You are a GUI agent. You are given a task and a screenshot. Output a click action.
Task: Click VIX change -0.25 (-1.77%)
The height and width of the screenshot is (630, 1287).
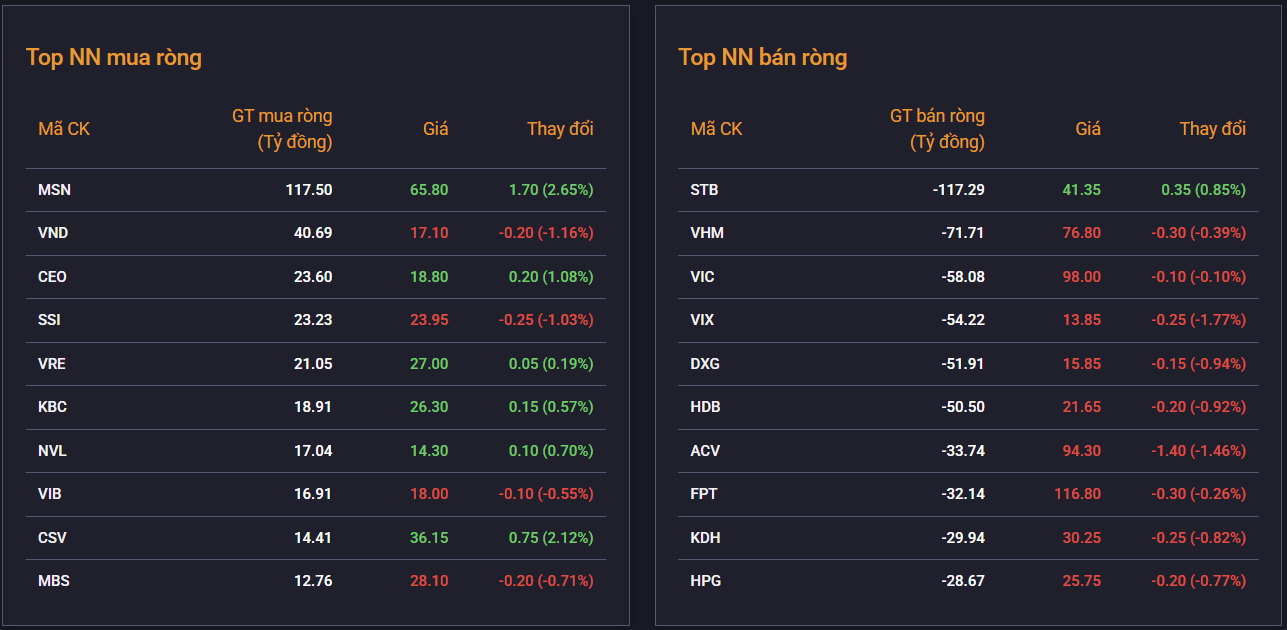click(x=1199, y=320)
